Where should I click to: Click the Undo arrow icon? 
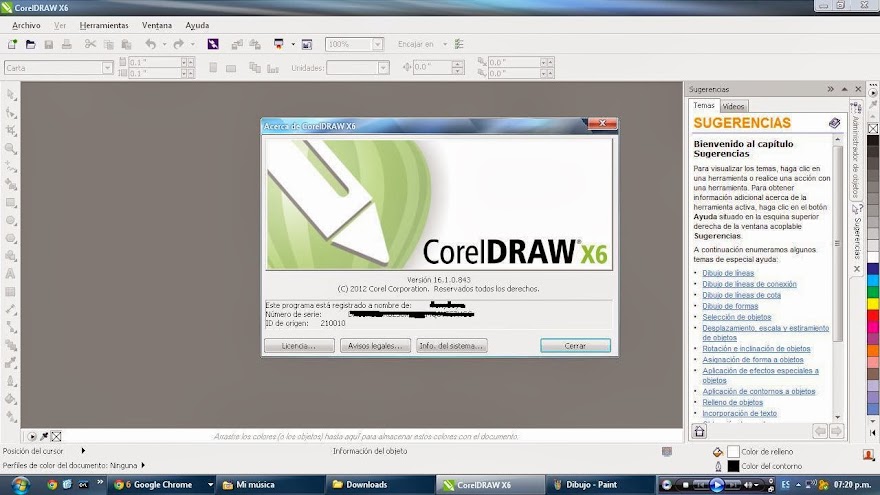coord(150,44)
